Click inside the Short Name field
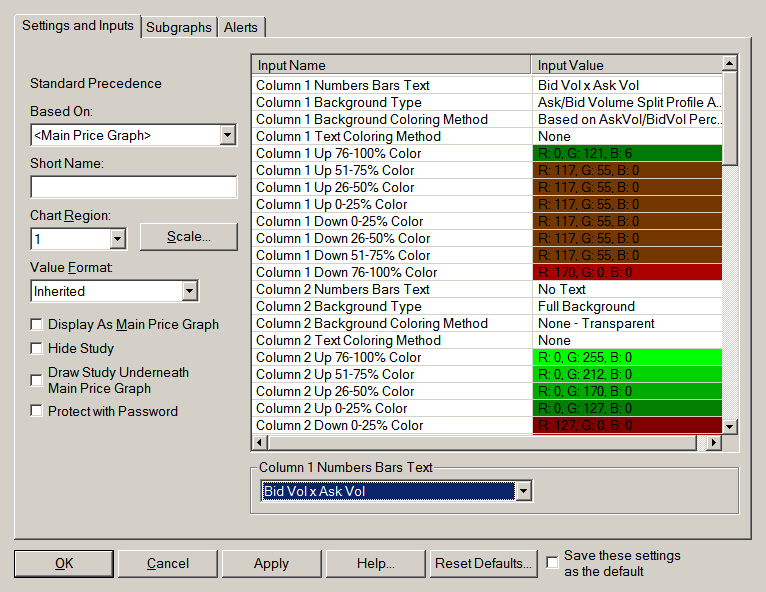Image resolution: width=766 pixels, height=592 pixels. tap(133, 187)
